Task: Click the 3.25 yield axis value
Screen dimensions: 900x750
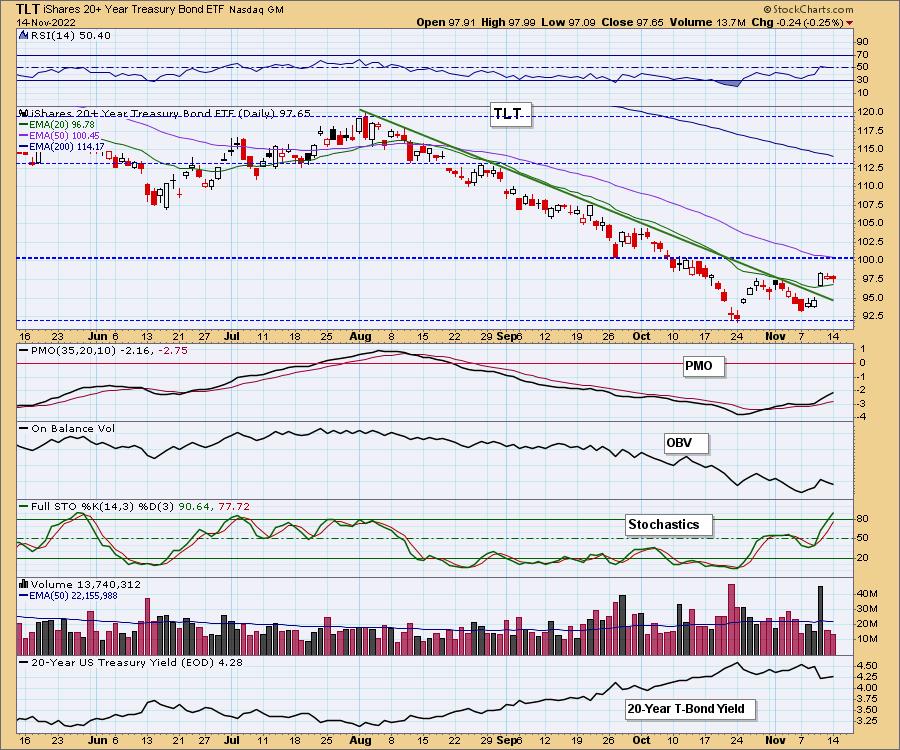Action: coord(868,721)
